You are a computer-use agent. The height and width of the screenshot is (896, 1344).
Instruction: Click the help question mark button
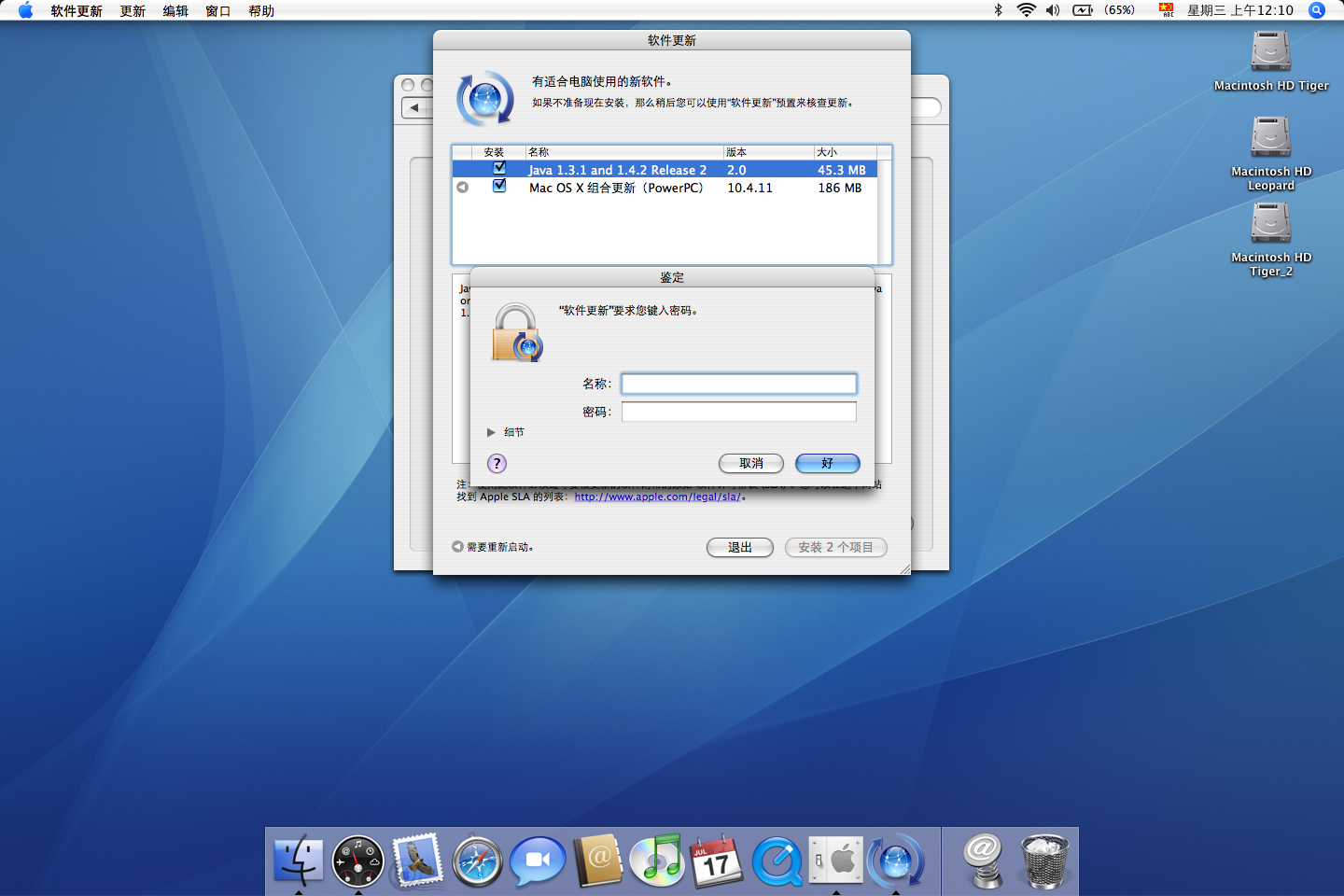pos(497,463)
